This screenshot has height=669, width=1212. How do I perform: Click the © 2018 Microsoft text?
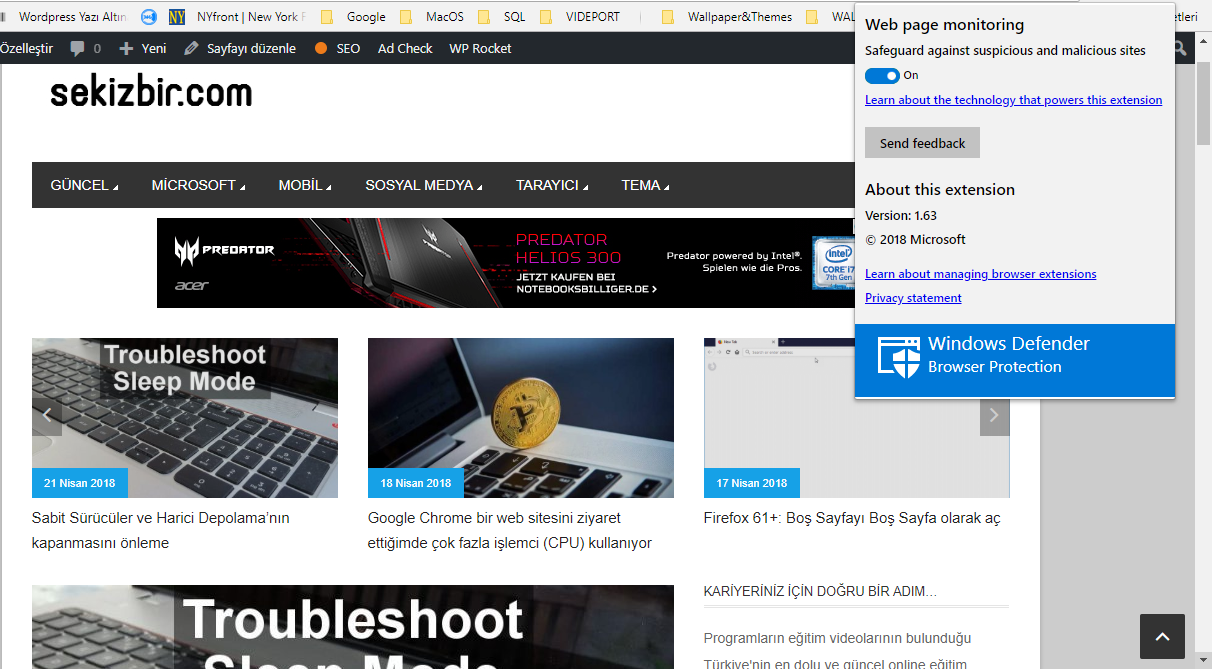[x=915, y=240]
